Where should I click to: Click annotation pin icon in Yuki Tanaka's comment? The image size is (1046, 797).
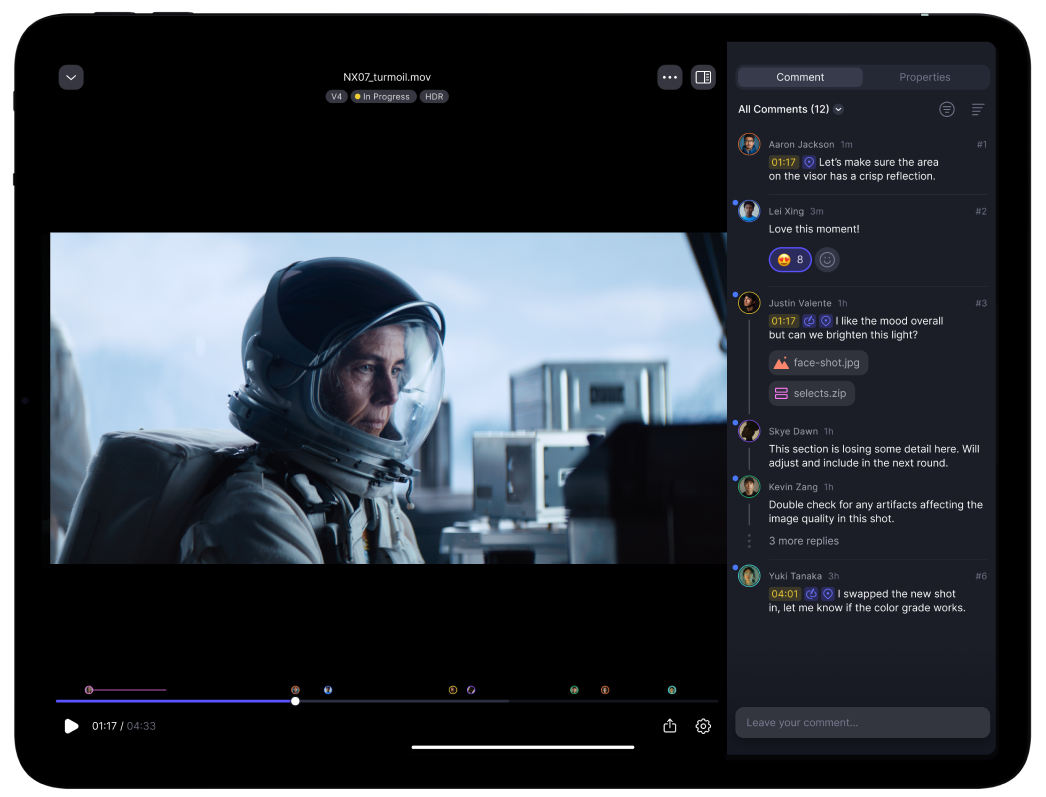[x=828, y=594]
